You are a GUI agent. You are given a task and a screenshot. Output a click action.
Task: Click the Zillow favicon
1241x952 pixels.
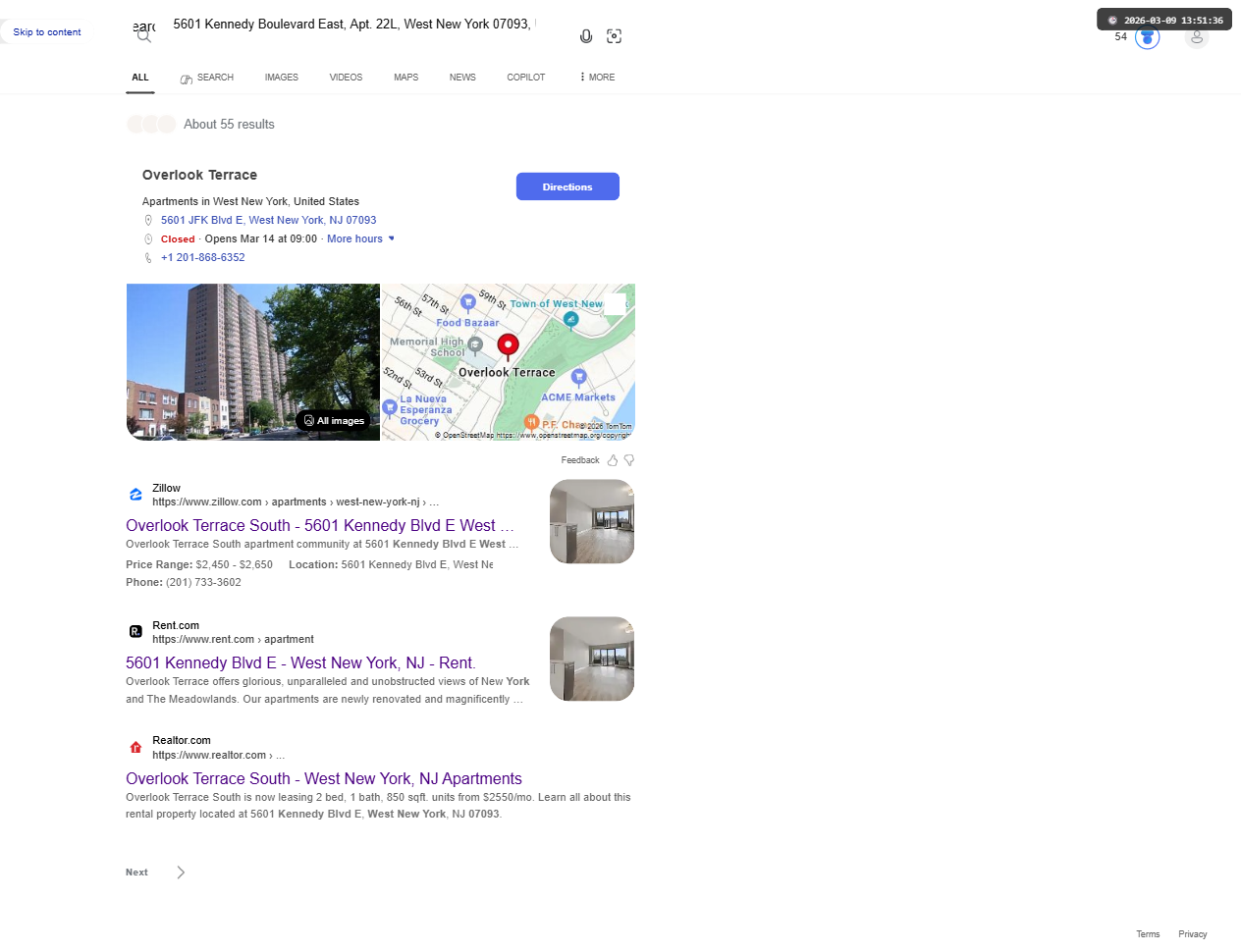[135, 495]
